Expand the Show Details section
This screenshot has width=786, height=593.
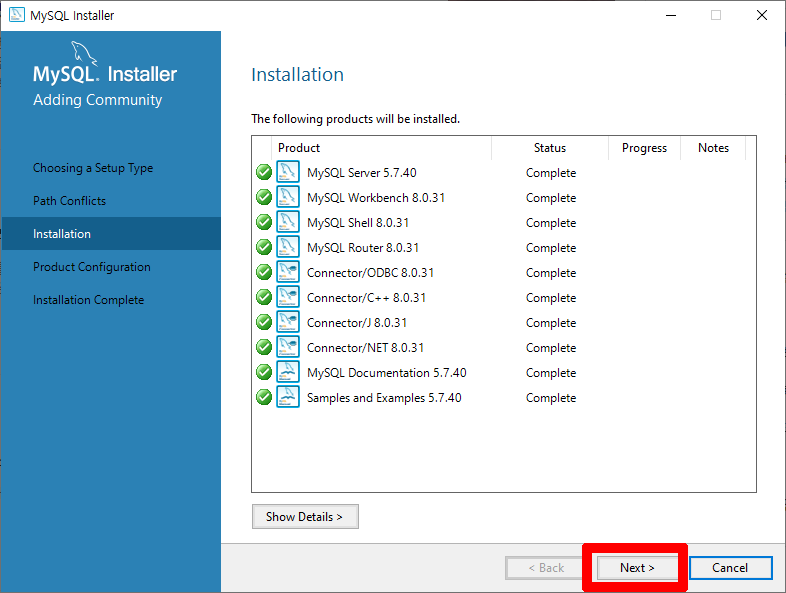tap(305, 516)
